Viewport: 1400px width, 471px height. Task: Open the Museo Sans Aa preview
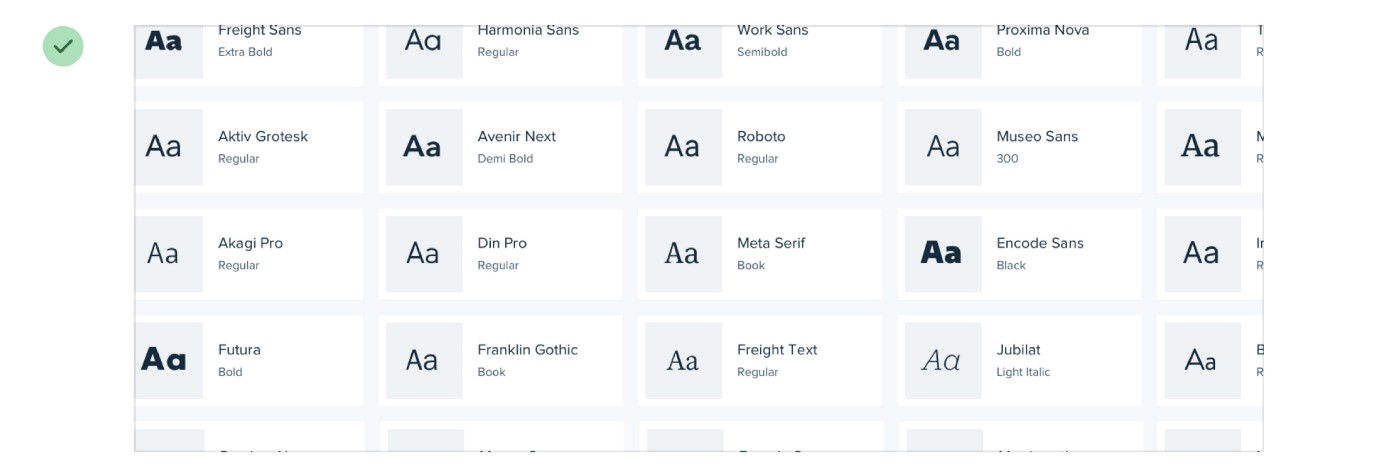[x=943, y=147]
